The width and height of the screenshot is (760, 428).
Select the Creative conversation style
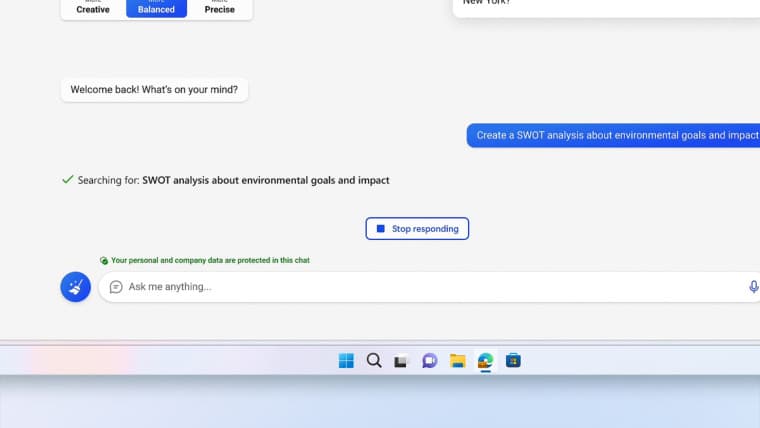coord(93,9)
